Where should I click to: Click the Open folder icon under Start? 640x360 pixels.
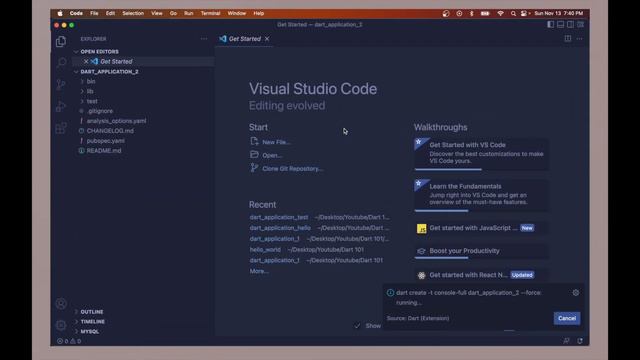coord(254,155)
